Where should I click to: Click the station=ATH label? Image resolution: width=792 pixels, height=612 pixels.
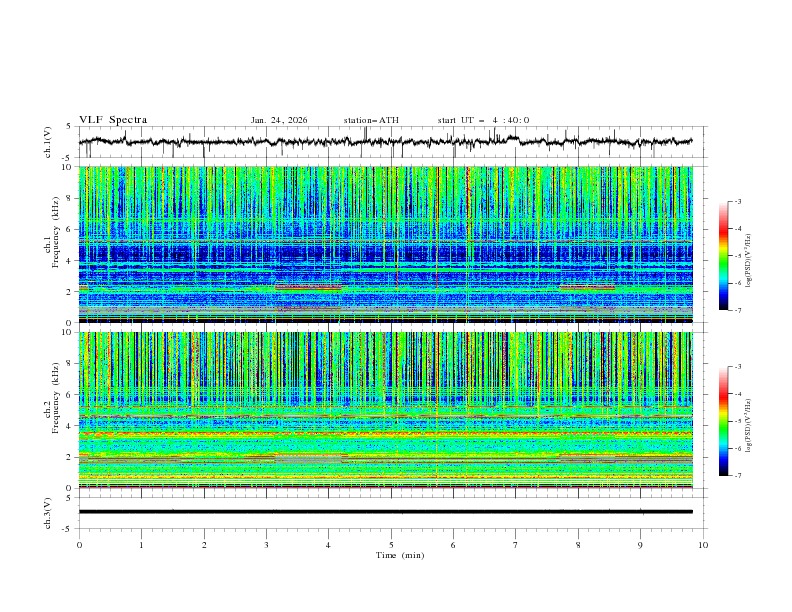371,120
